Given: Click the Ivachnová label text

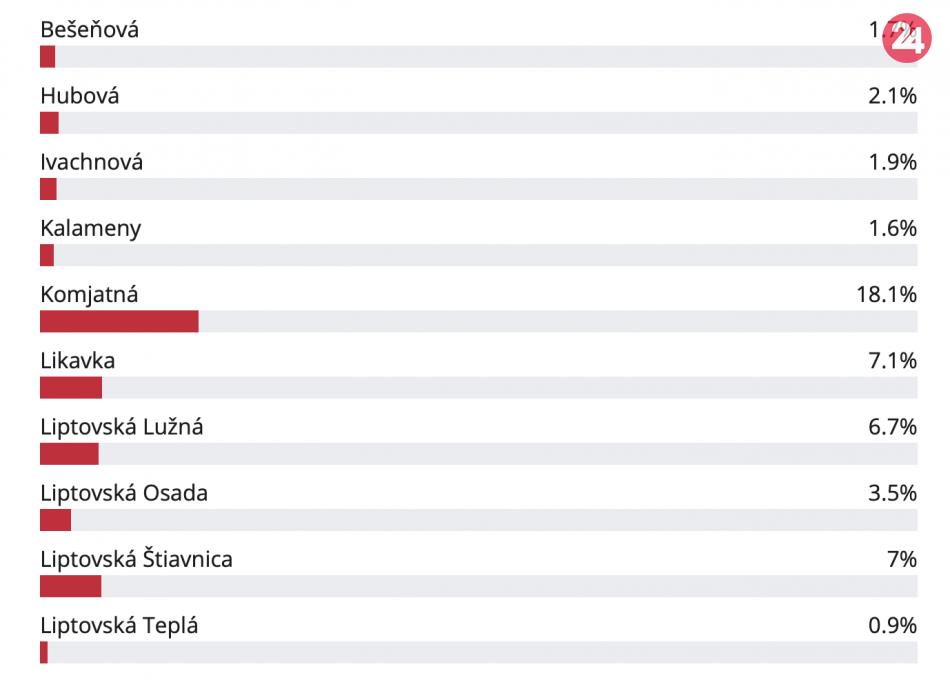Looking at the screenshot, I should click(x=91, y=162).
